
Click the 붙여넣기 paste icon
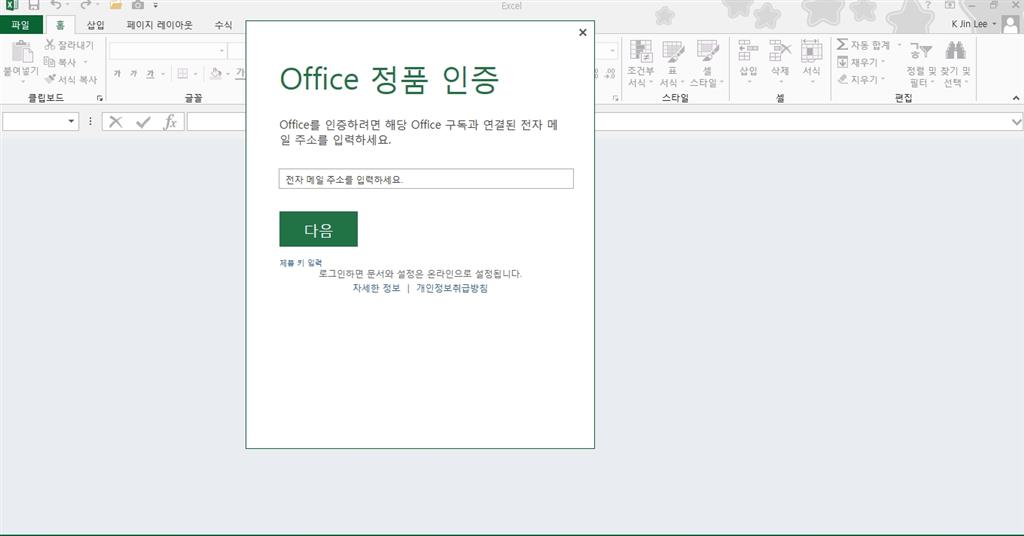tap(22, 52)
